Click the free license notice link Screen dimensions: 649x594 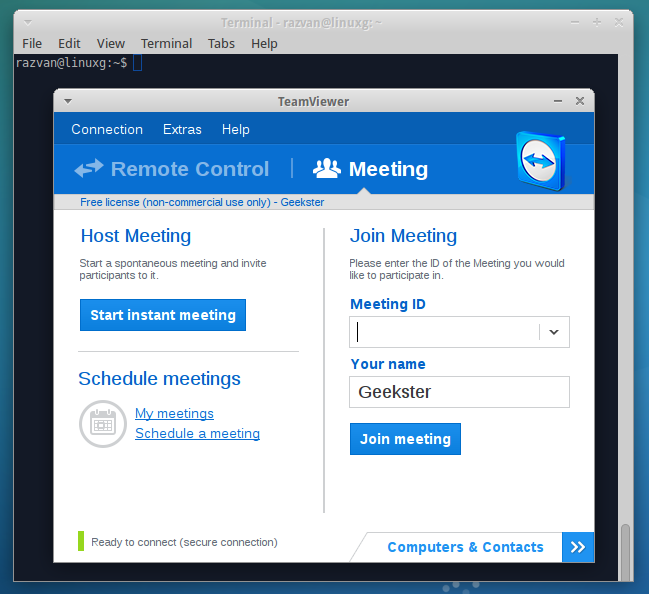pos(202,202)
